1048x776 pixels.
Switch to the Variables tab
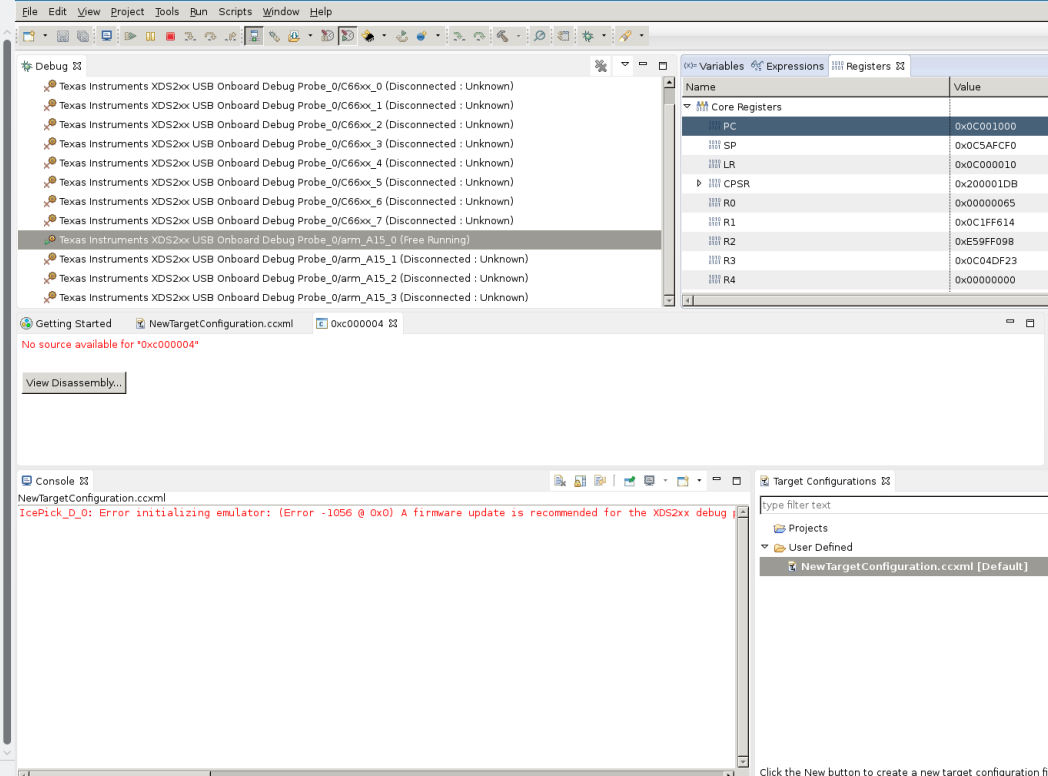tap(714, 66)
